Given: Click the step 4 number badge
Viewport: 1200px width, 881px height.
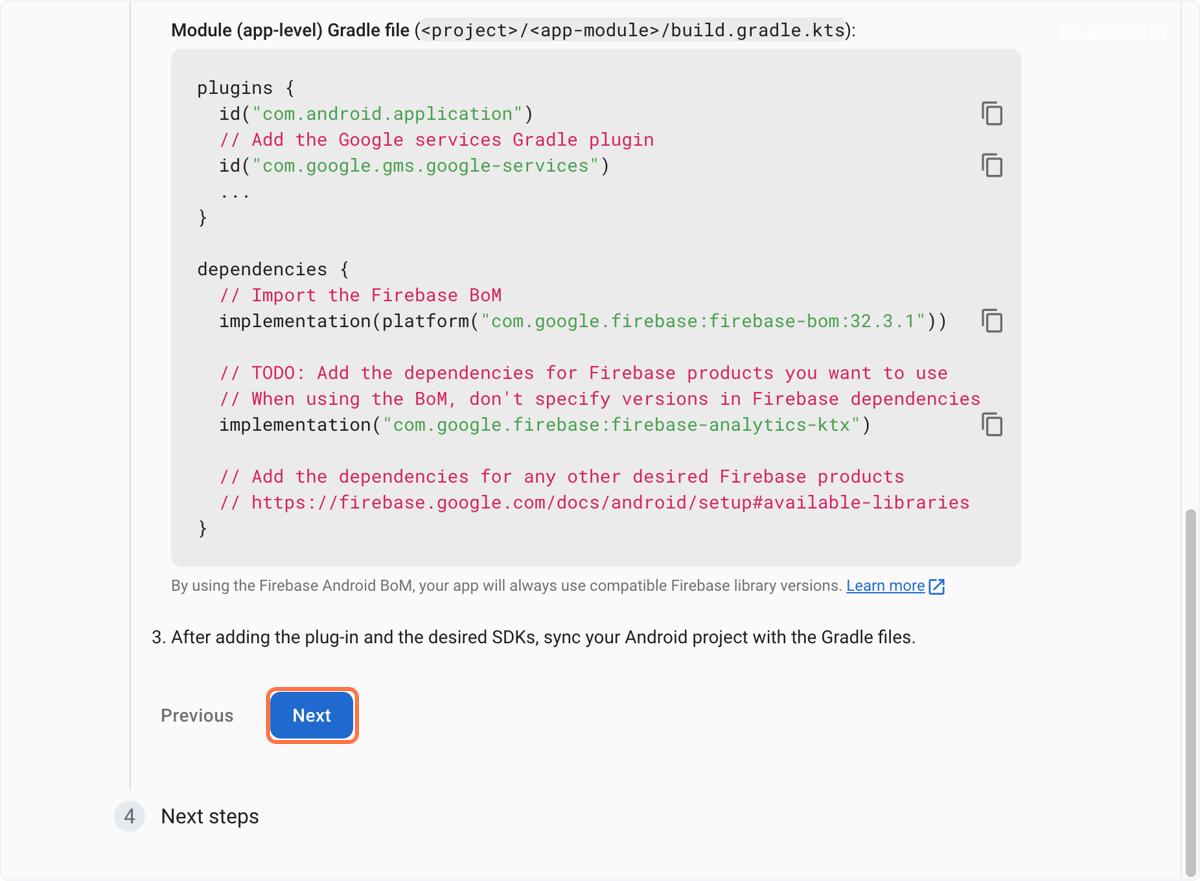Looking at the screenshot, I should click(x=129, y=817).
